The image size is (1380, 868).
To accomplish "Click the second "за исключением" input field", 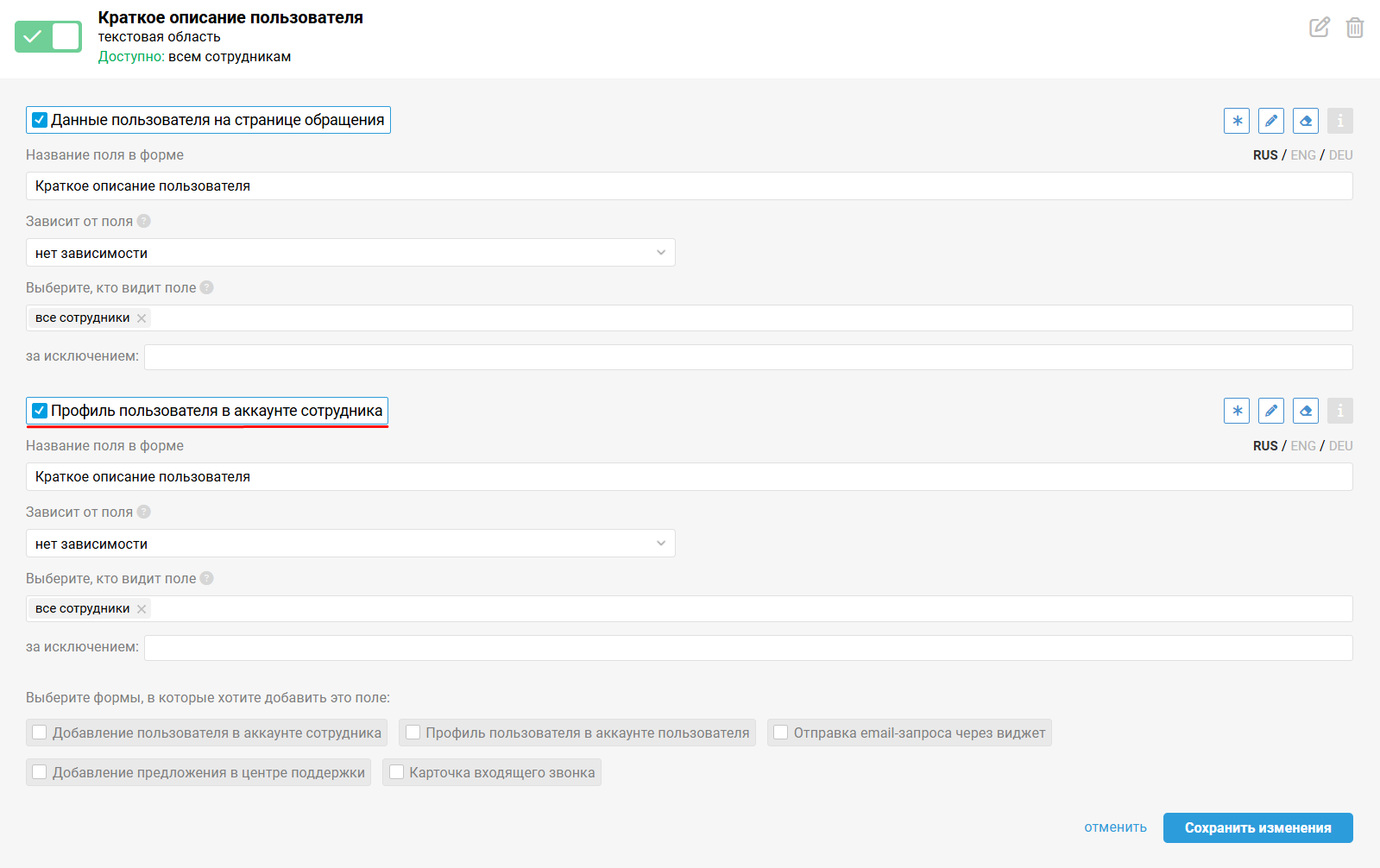I will 748,648.
